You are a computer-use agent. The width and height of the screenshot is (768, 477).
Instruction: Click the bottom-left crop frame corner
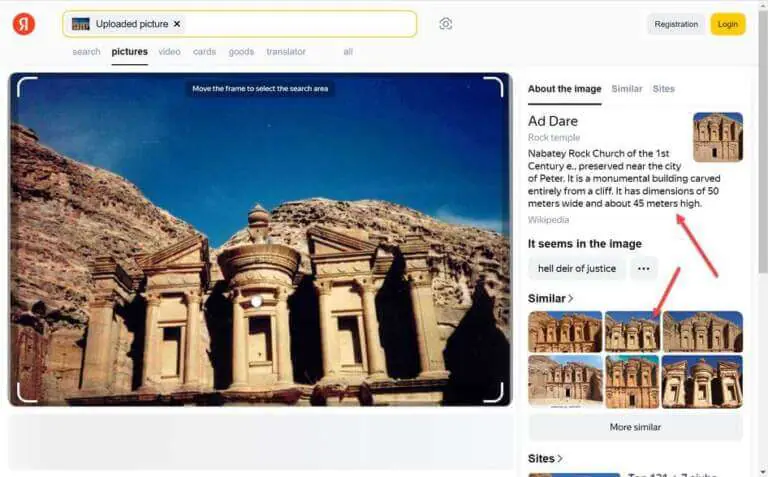pos(27,392)
